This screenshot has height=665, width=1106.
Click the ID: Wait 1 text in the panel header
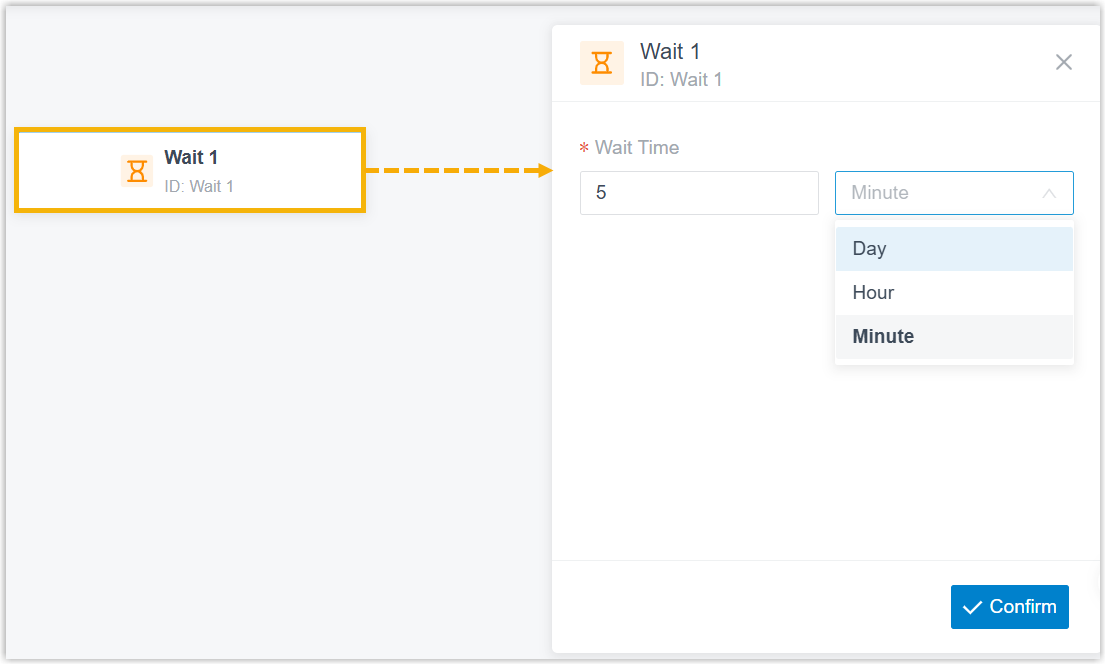tap(681, 80)
